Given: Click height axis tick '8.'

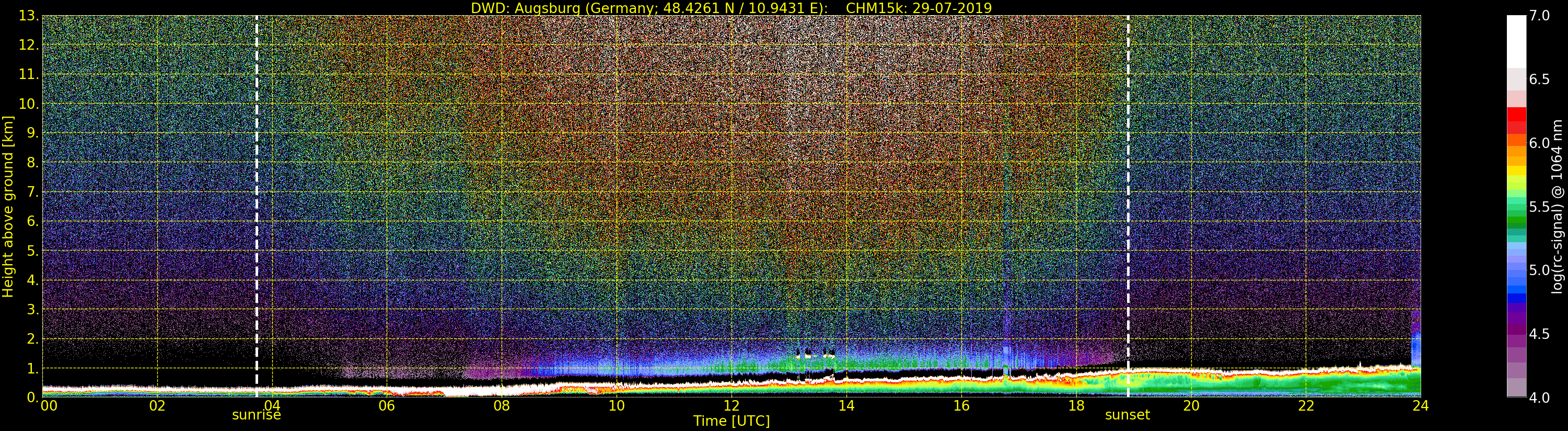Looking at the screenshot, I should pos(33,163).
